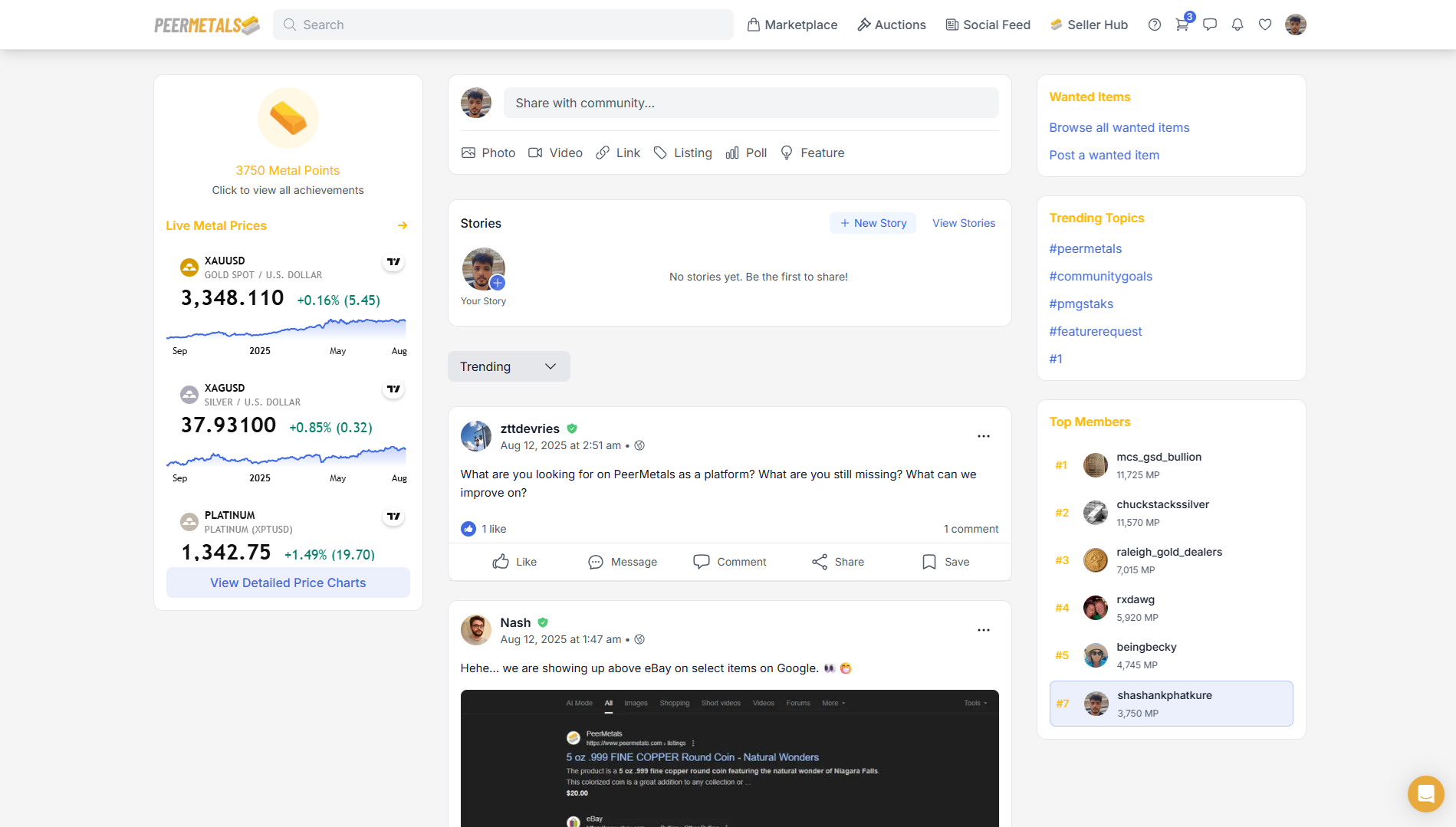Open the Google search screenshot in Nash's post

pyautogui.click(x=730, y=759)
